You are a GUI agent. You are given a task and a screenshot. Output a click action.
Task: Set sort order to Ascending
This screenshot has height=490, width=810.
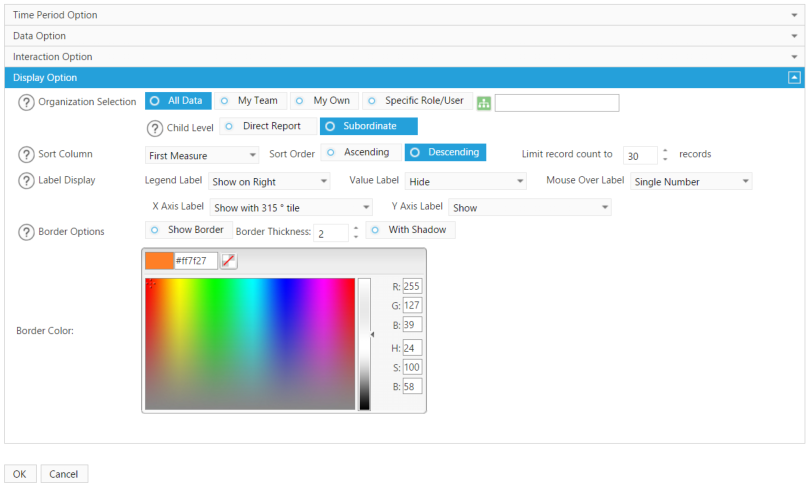(x=361, y=152)
